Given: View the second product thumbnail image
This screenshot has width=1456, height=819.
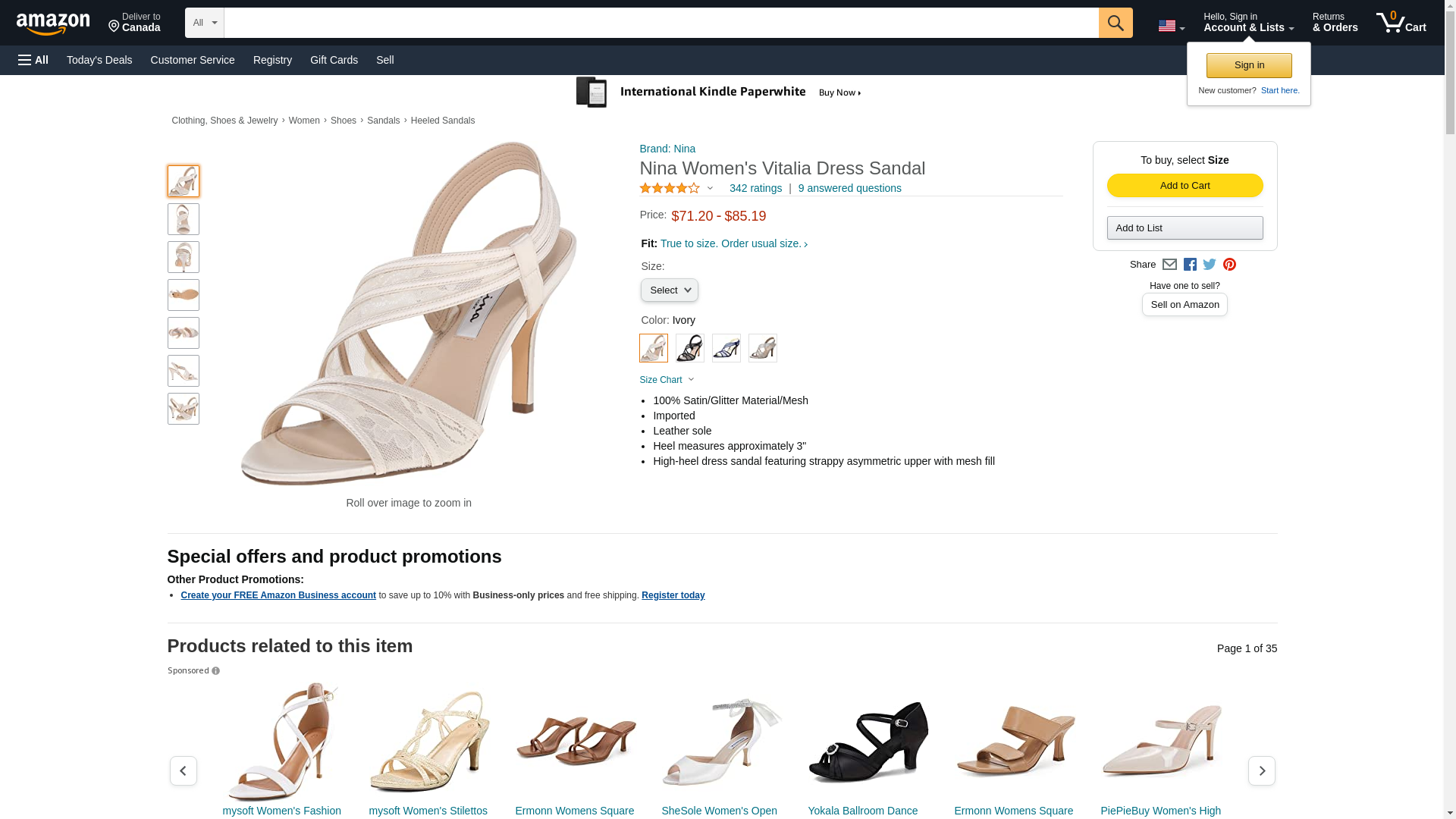Looking at the screenshot, I should click(184, 219).
